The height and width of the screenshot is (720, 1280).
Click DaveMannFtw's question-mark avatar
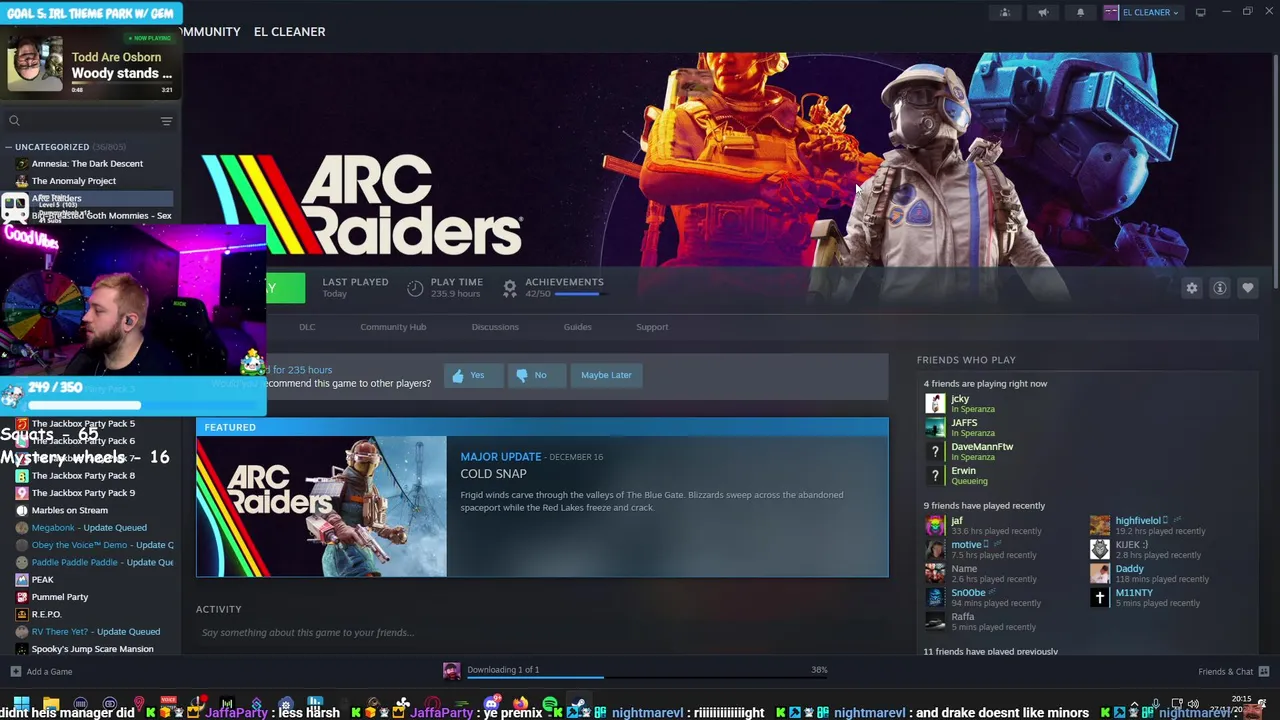click(x=935, y=451)
